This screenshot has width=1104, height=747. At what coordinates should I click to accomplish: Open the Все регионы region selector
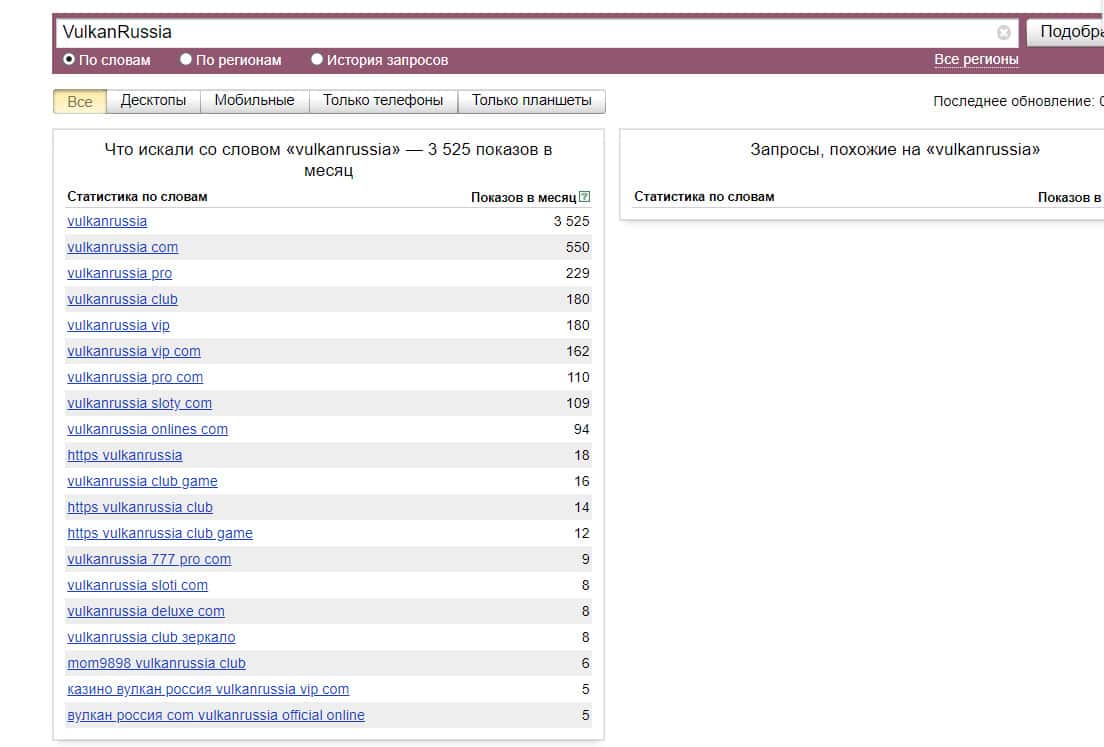pyautogui.click(x=976, y=60)
